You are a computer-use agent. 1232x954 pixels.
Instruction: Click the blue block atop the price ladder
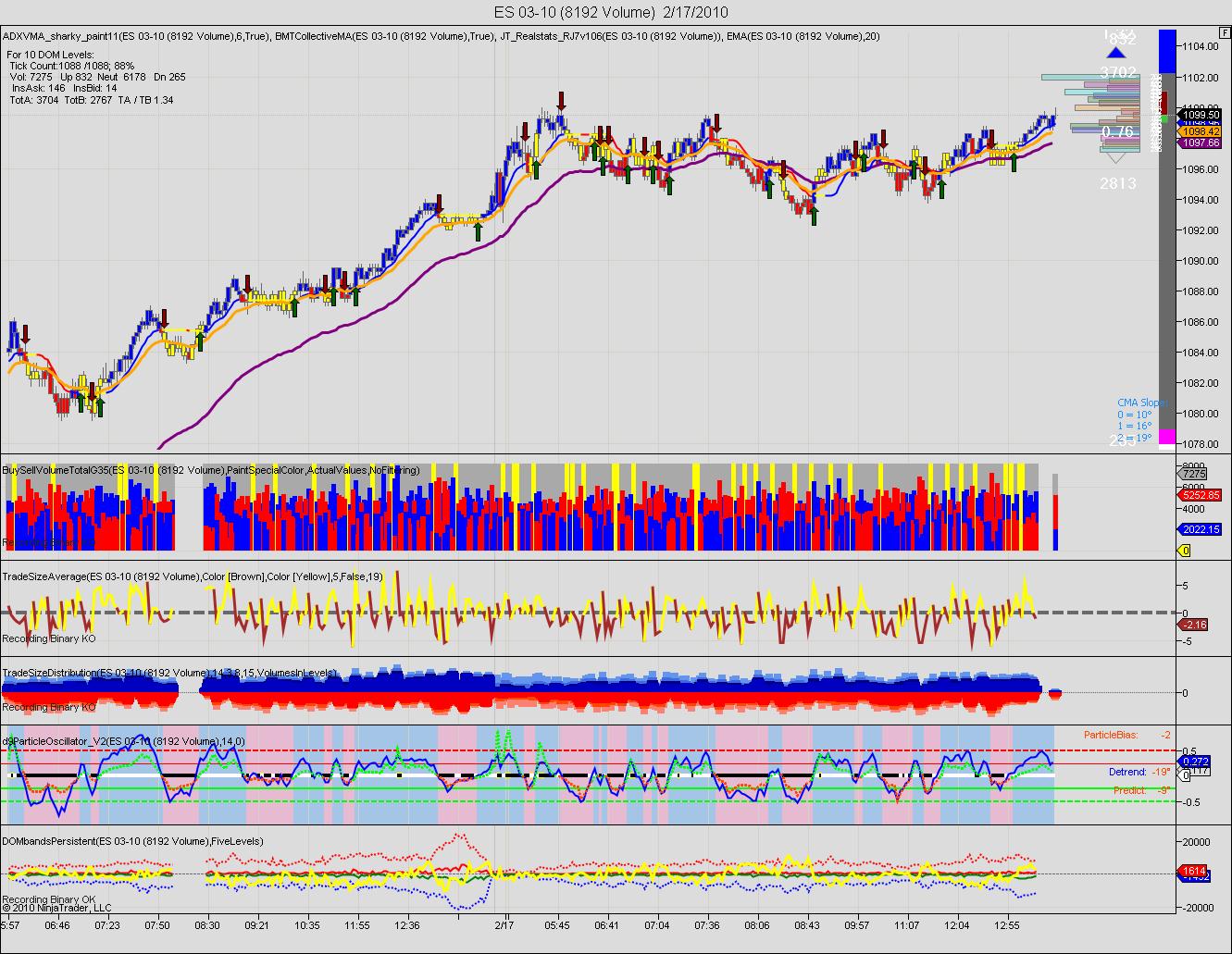(1167, 51)
